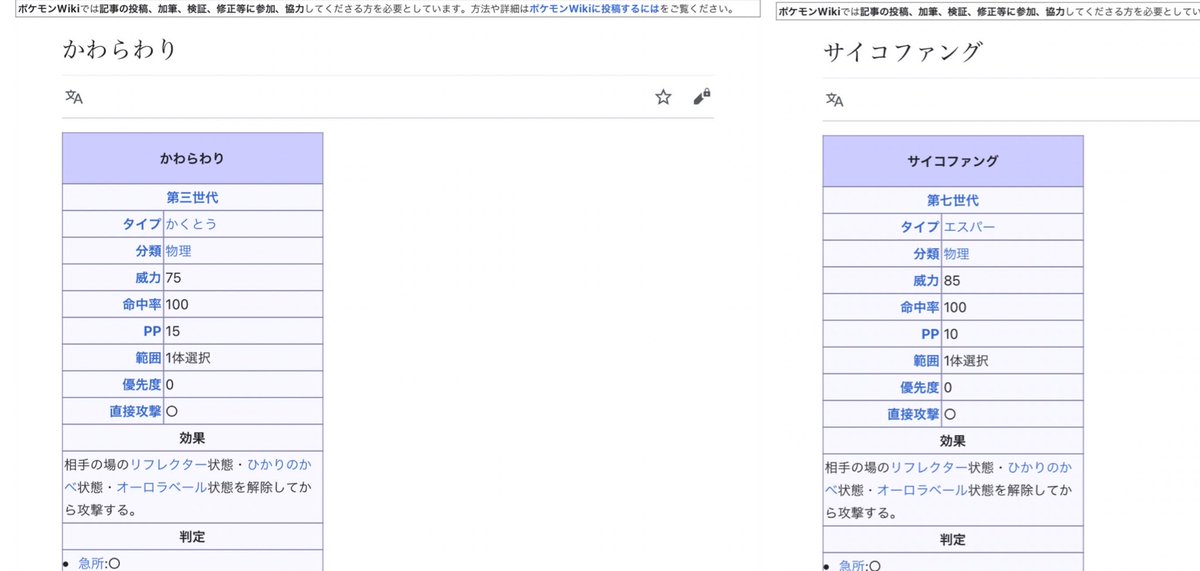Open 急所 link in the サイコファング table

click(x=852, y=566)
